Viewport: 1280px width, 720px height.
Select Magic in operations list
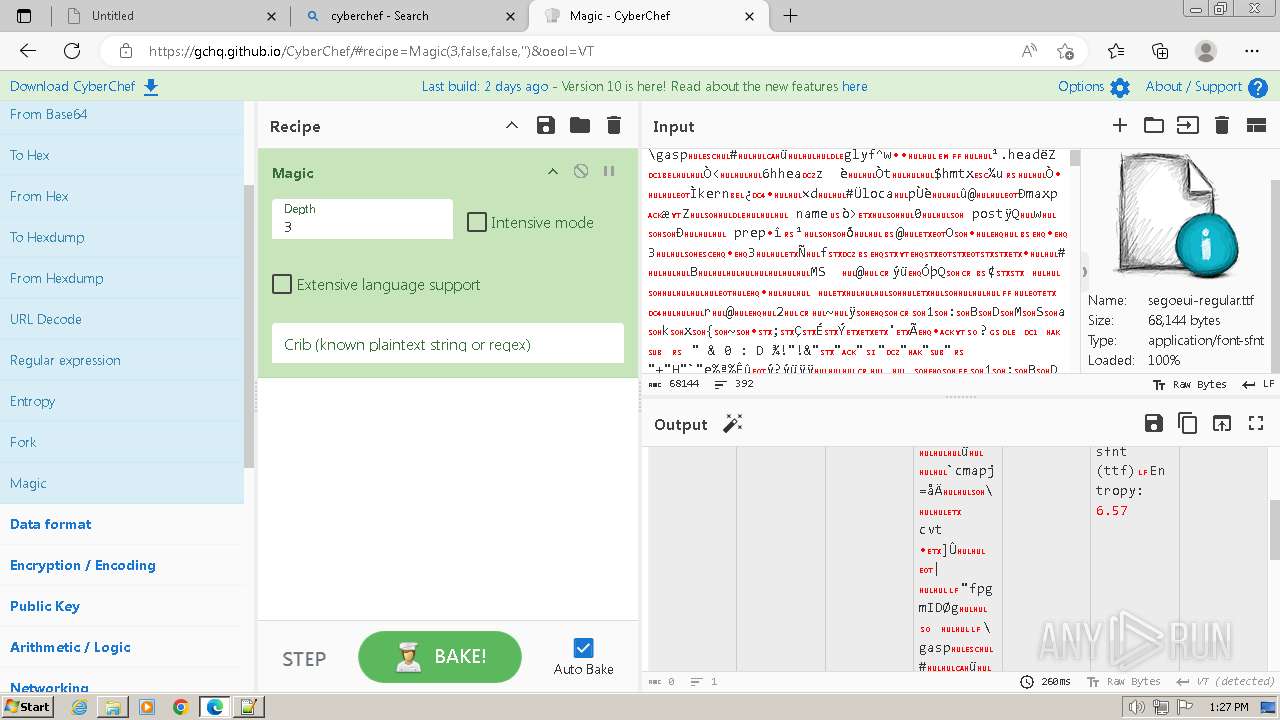(x=122, y=483)
